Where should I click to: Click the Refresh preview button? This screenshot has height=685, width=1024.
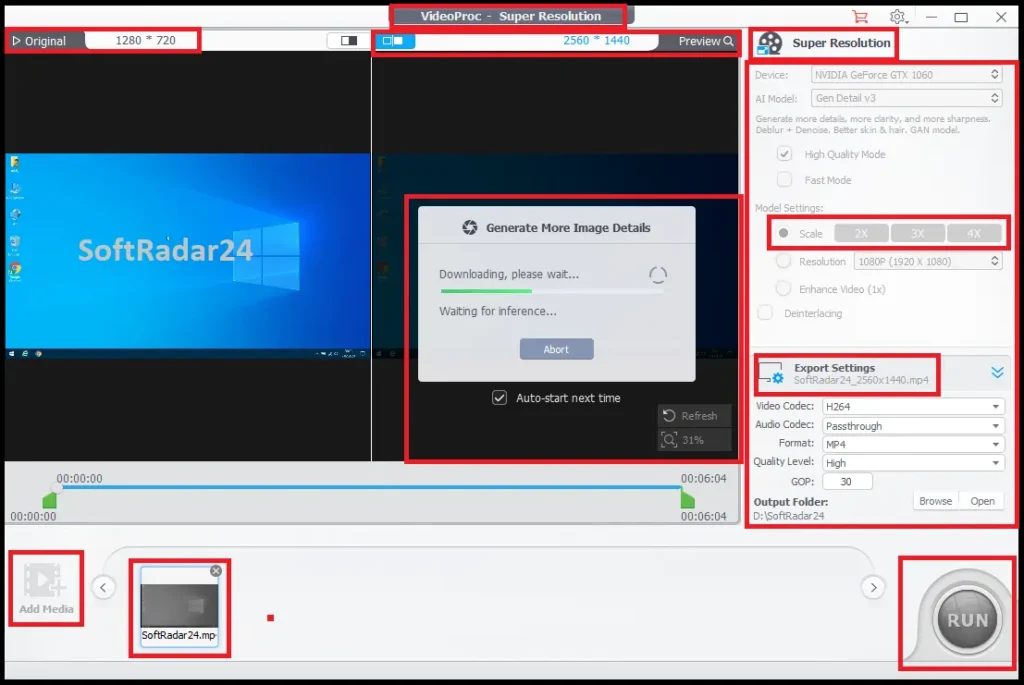(694, 415)
